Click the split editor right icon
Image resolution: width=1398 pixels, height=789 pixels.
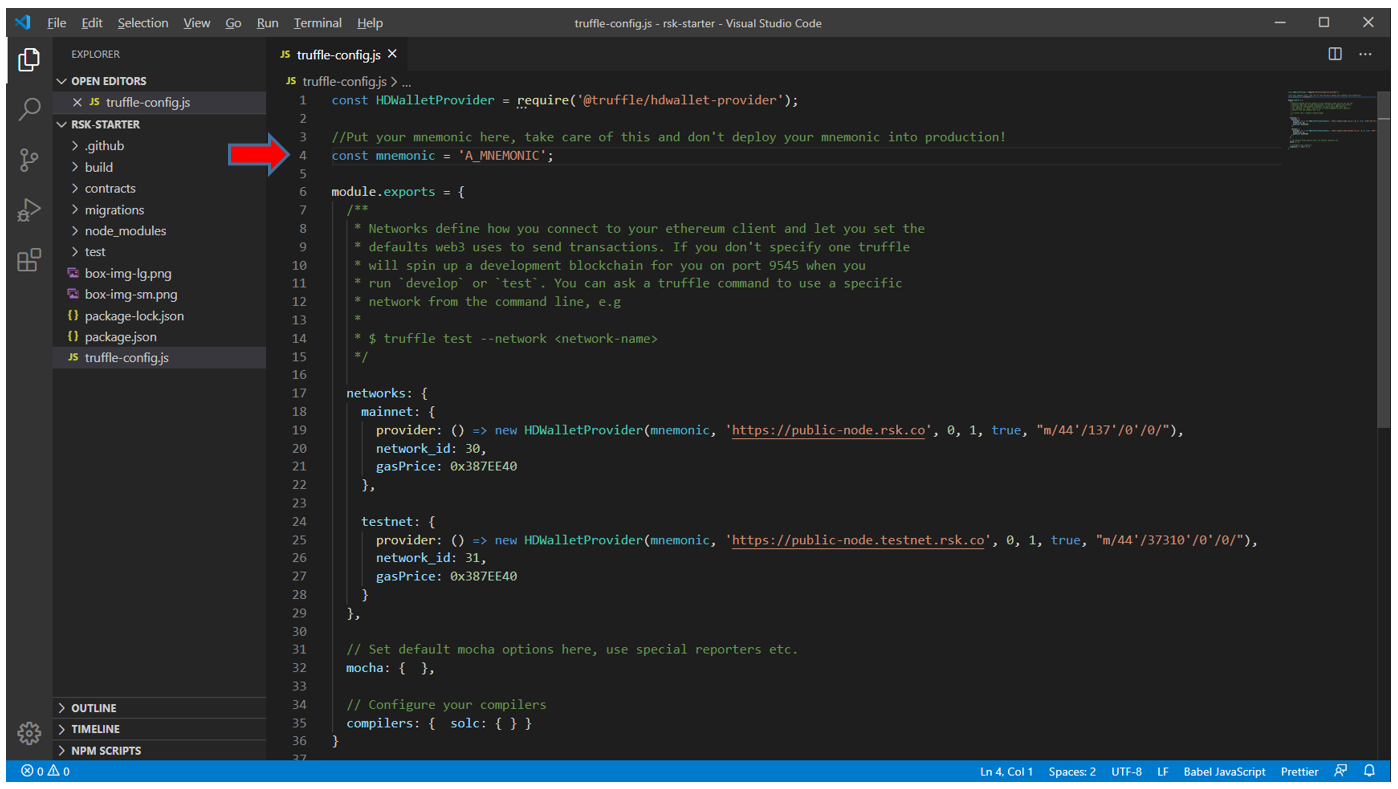click(x=1335, y=54)
